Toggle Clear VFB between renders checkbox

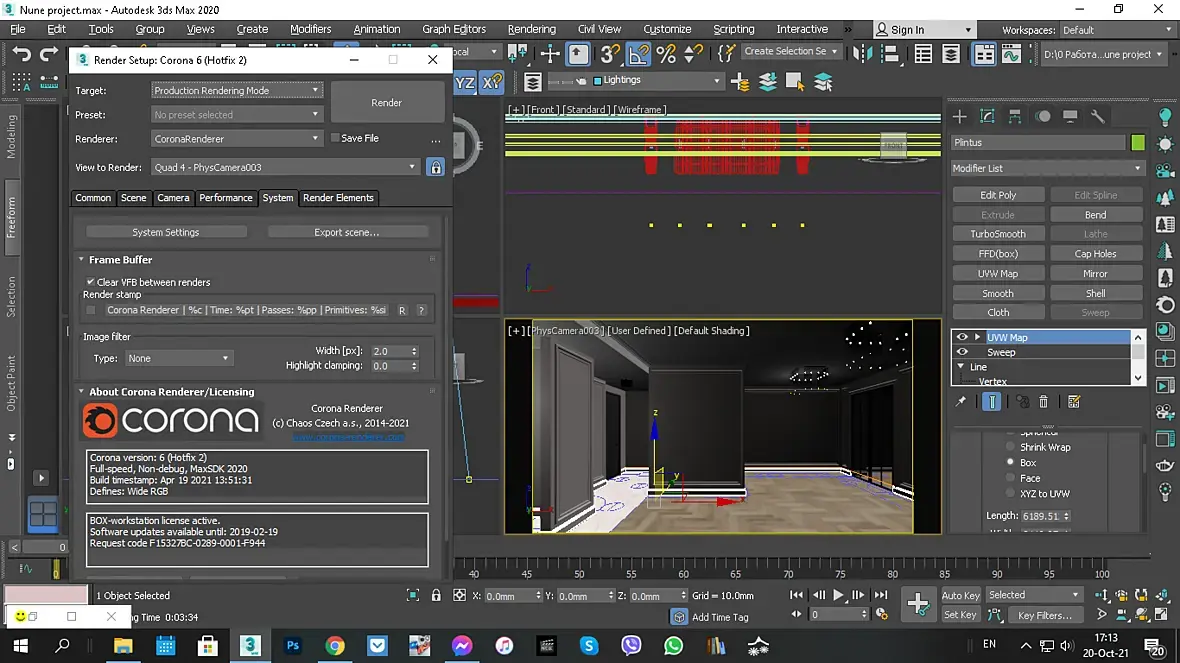tap(91, 283)
